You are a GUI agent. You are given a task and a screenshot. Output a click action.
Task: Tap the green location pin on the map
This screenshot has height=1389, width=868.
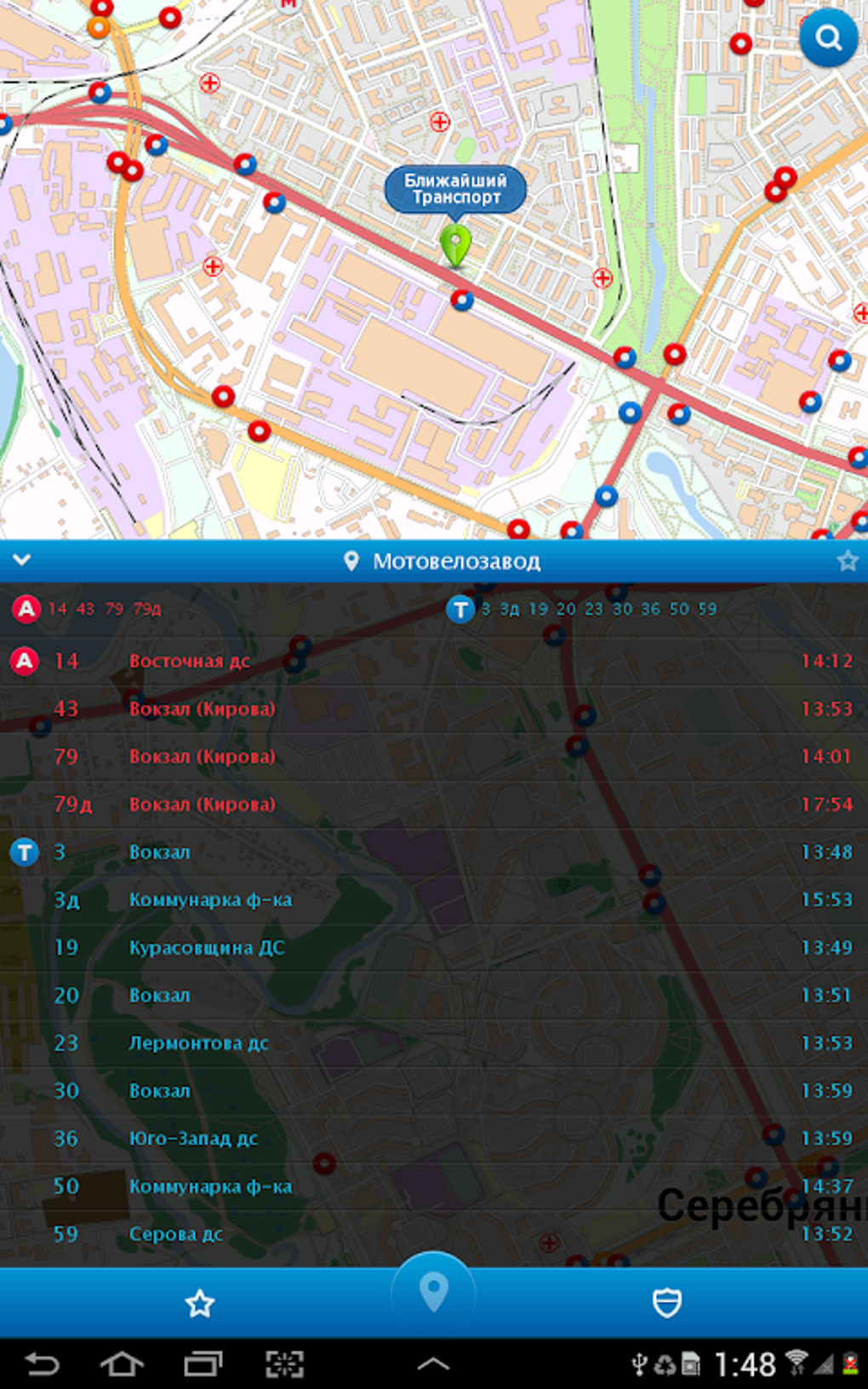455,247
